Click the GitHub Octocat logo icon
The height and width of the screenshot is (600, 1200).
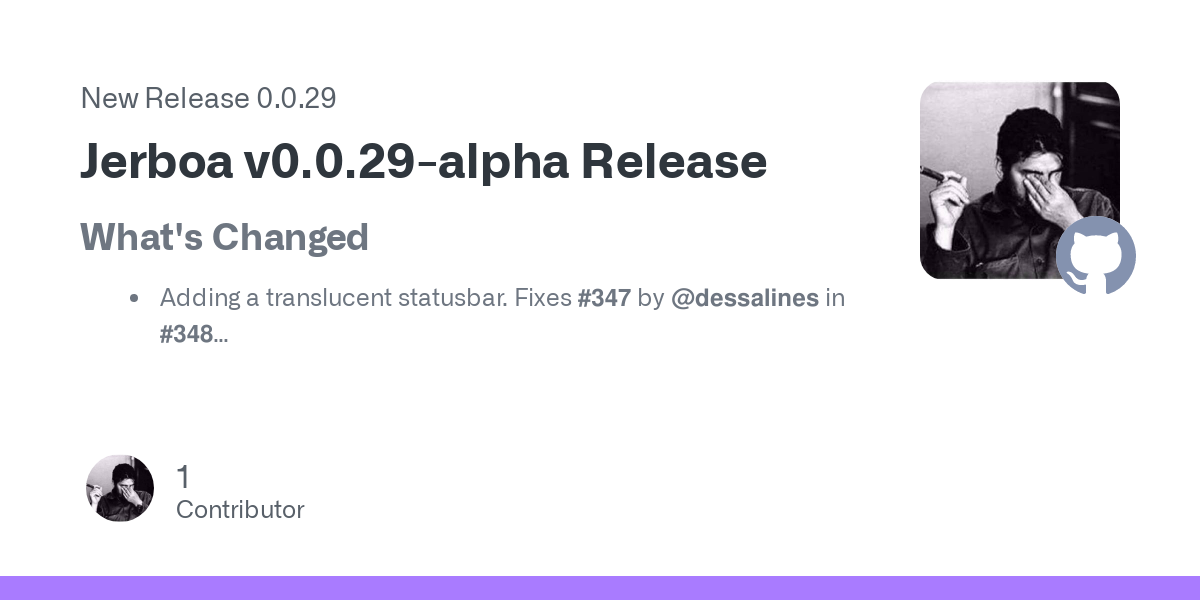pos(1096,255)
